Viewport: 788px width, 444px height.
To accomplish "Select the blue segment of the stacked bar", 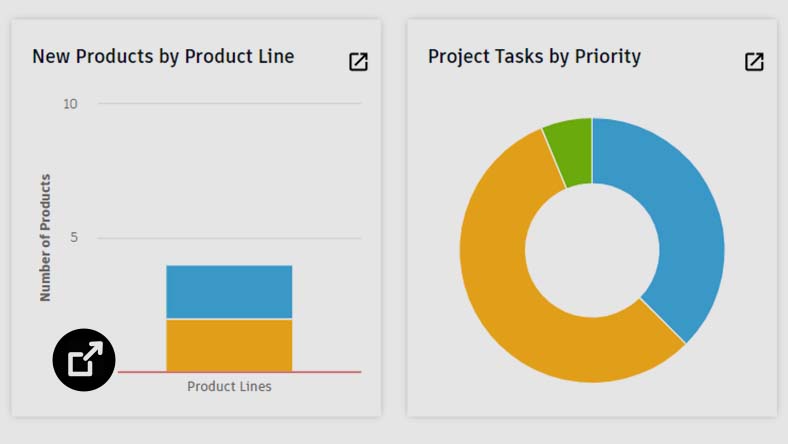I will coord(229,292).
